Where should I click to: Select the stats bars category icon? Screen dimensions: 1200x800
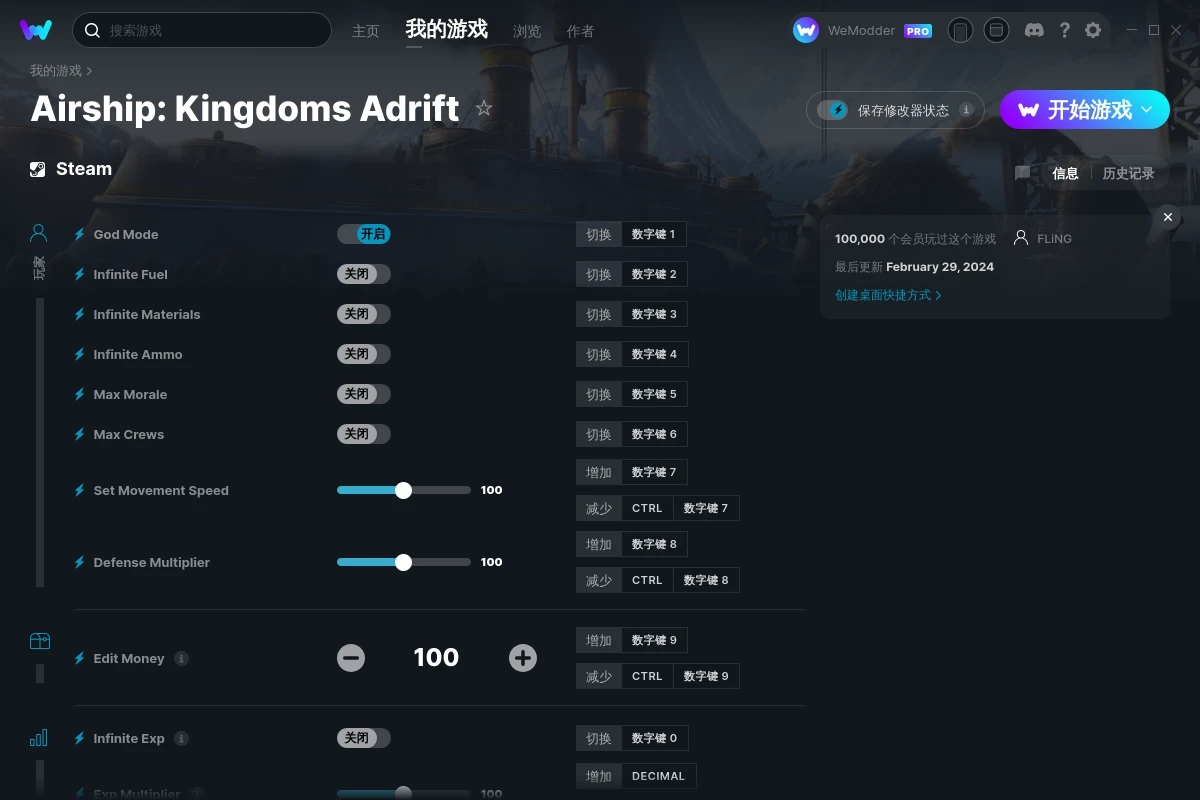tap(39, 738)
